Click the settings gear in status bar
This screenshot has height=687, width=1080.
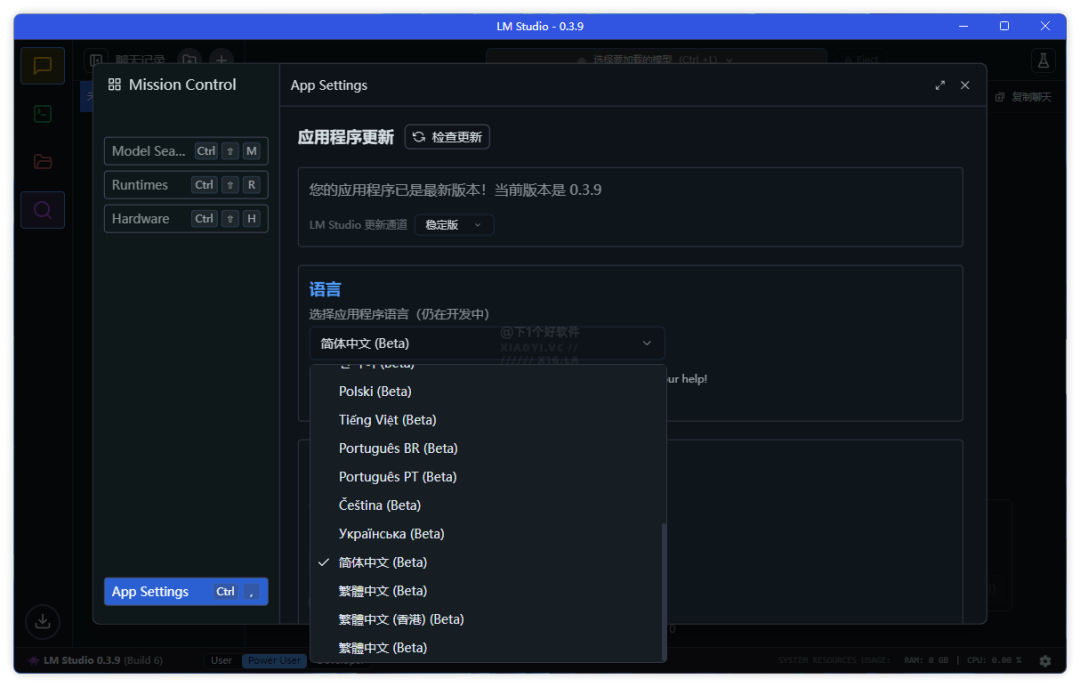tap(1045, 661)
